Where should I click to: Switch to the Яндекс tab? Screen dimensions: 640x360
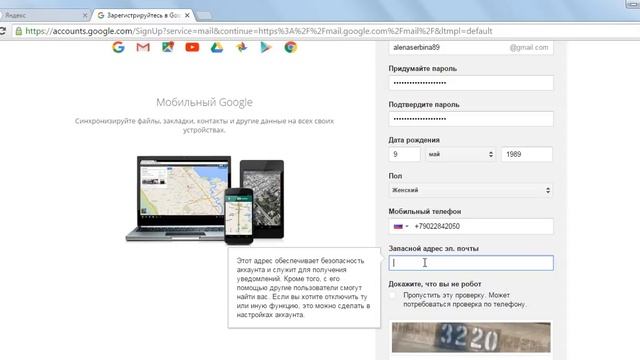point(43,16)
